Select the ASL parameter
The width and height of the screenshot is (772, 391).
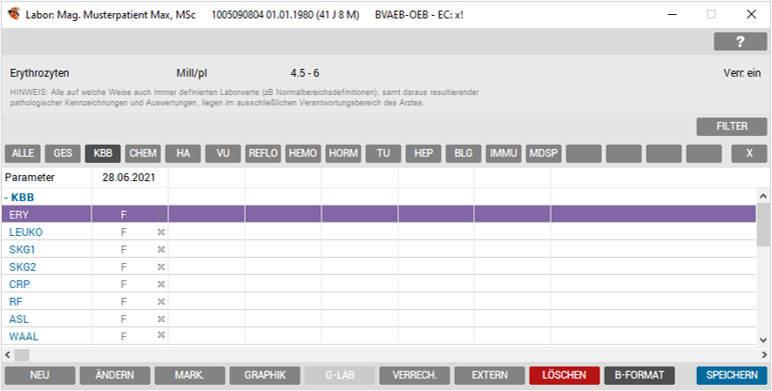(19, 319)
